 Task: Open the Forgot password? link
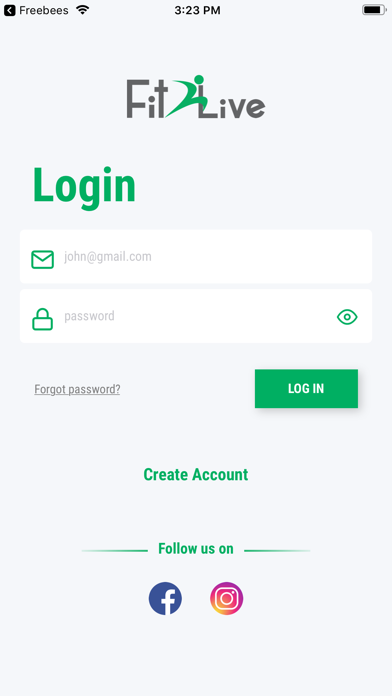(77, 389)
